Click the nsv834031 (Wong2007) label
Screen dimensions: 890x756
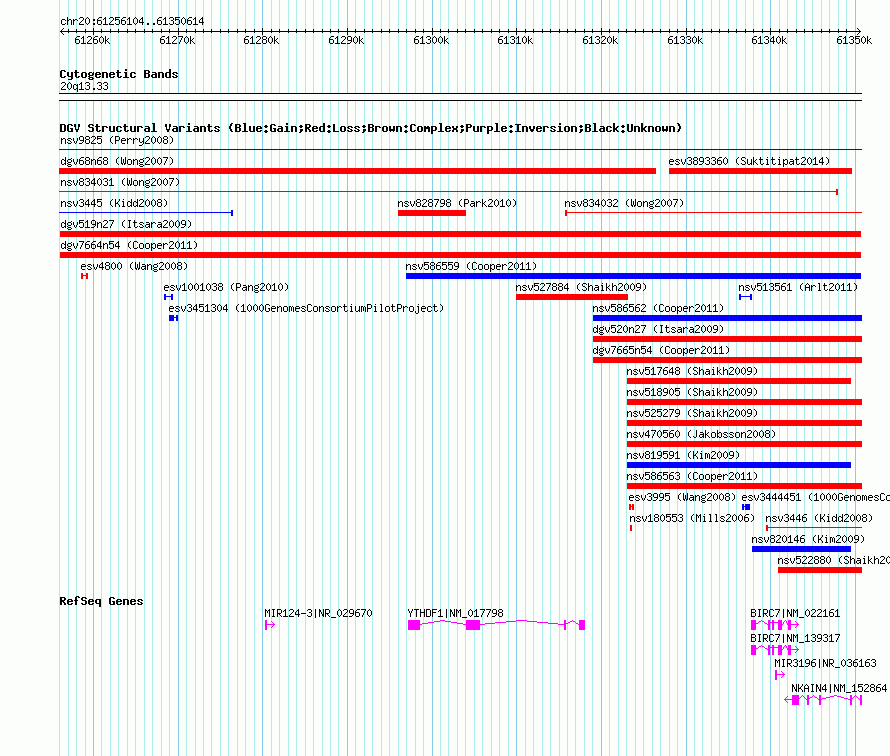pos(120,182)
